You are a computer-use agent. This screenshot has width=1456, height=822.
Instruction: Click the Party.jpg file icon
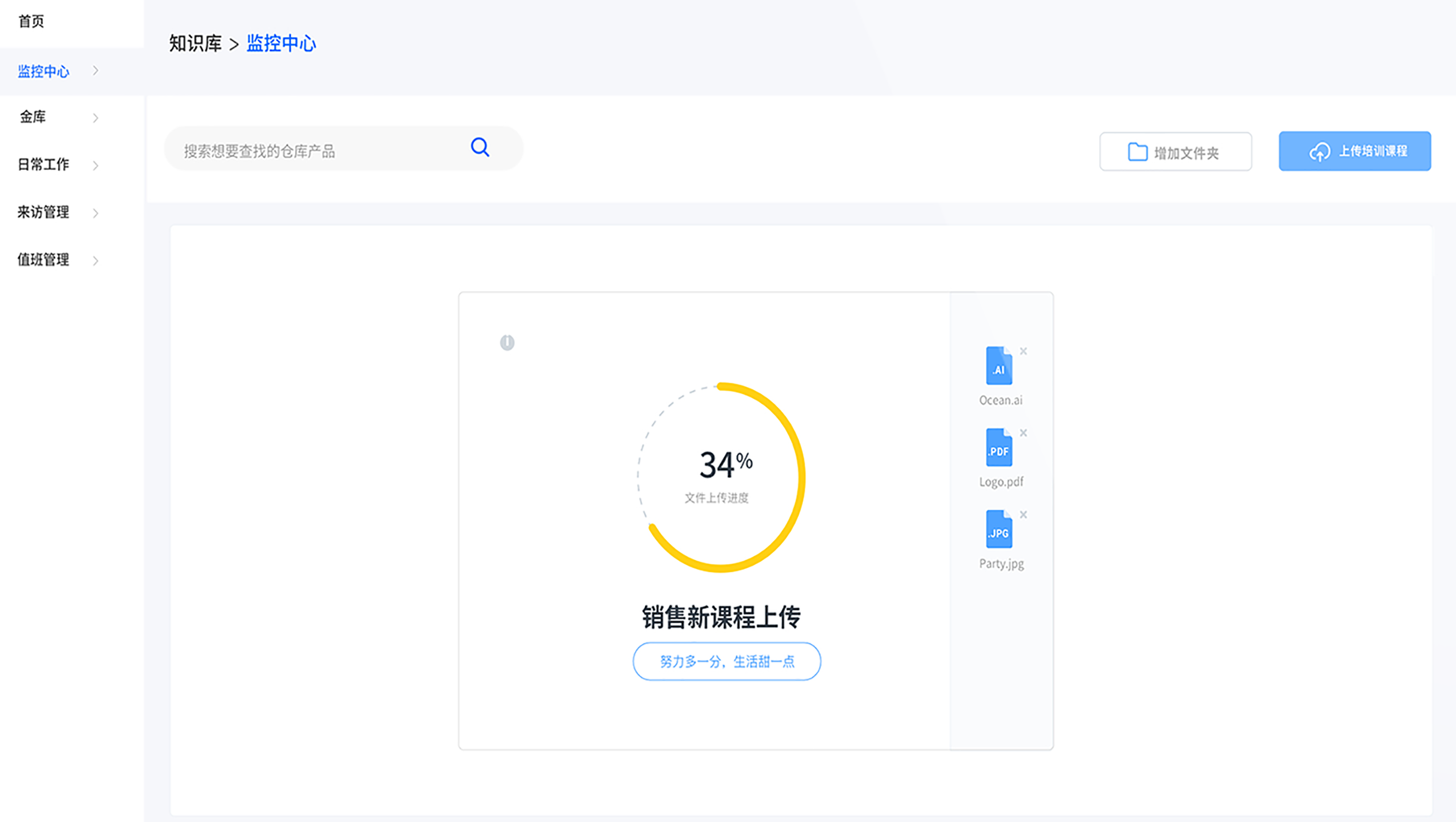(998, 529)
